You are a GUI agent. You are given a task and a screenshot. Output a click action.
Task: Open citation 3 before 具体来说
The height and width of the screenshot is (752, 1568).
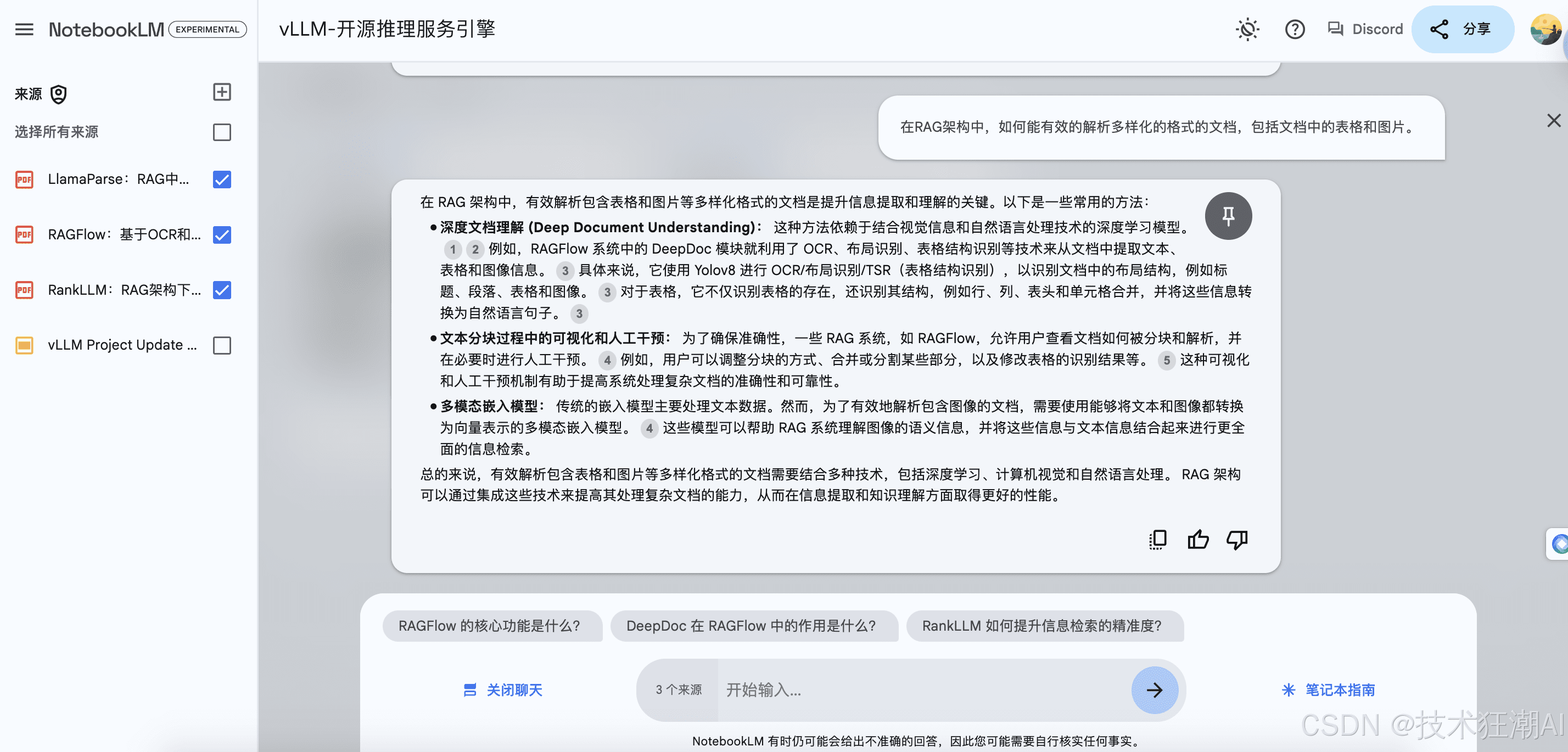point(565,271)
